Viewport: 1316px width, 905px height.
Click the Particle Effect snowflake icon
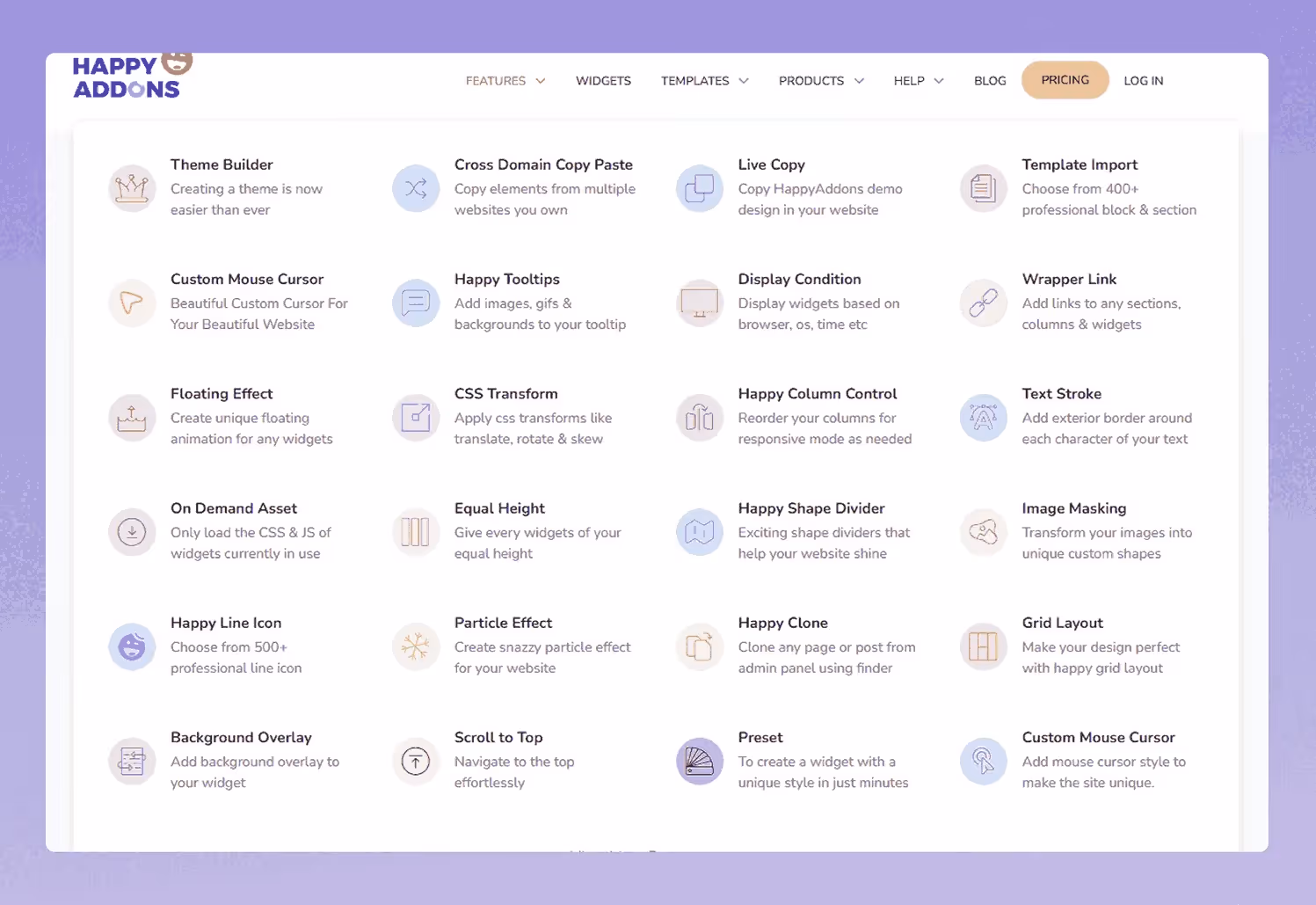coord(416,646)
